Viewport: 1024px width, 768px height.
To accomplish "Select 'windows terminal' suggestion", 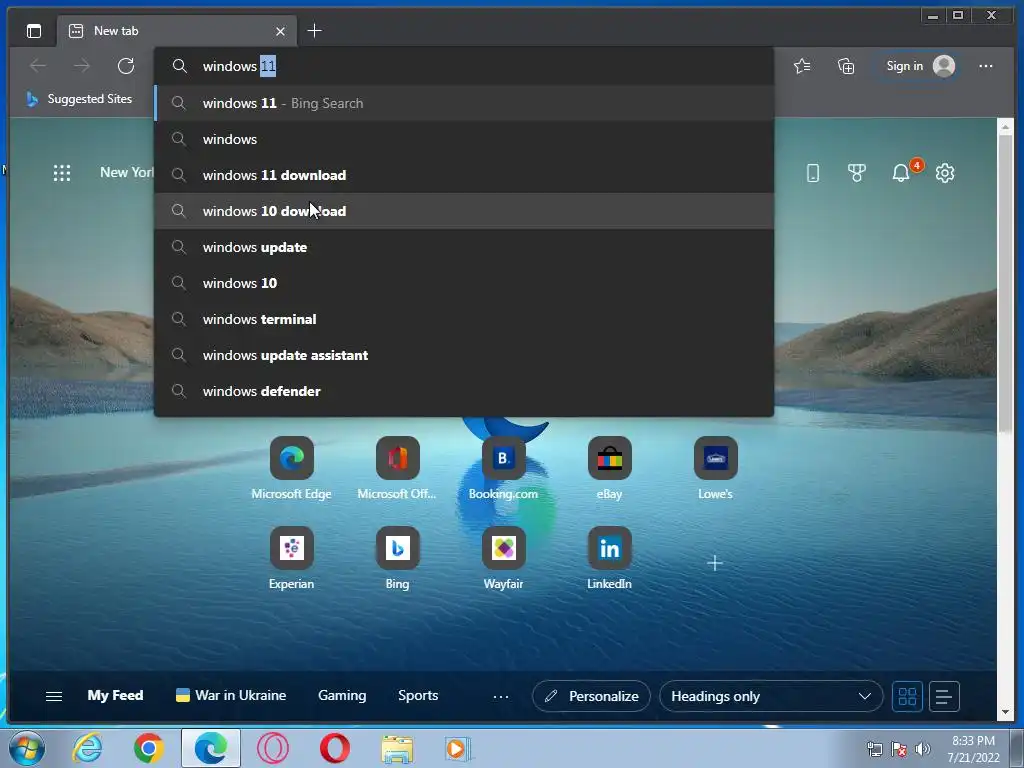I will click(x=464, y=319).
